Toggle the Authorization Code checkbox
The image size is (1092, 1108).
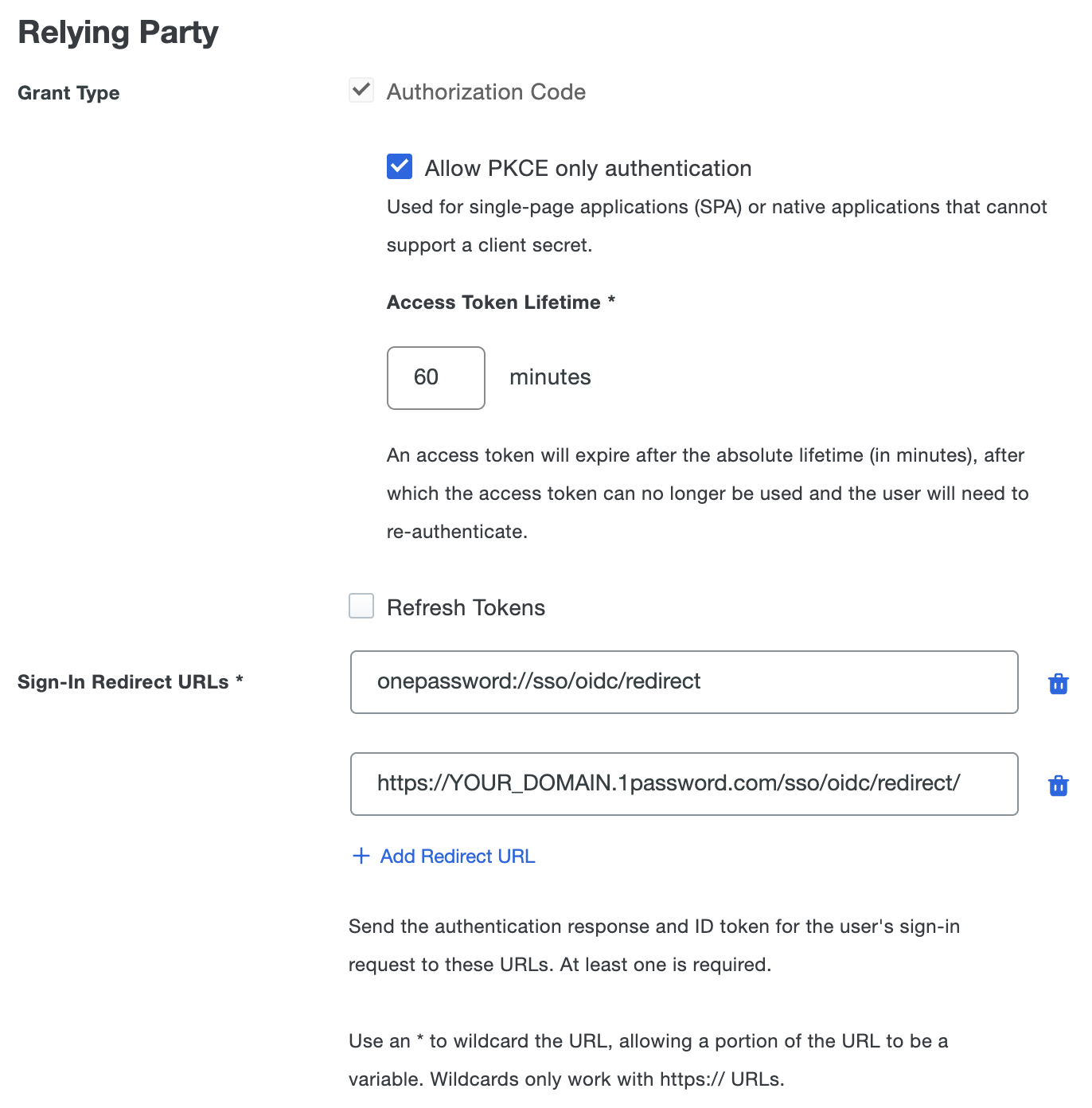pos(361,91)
